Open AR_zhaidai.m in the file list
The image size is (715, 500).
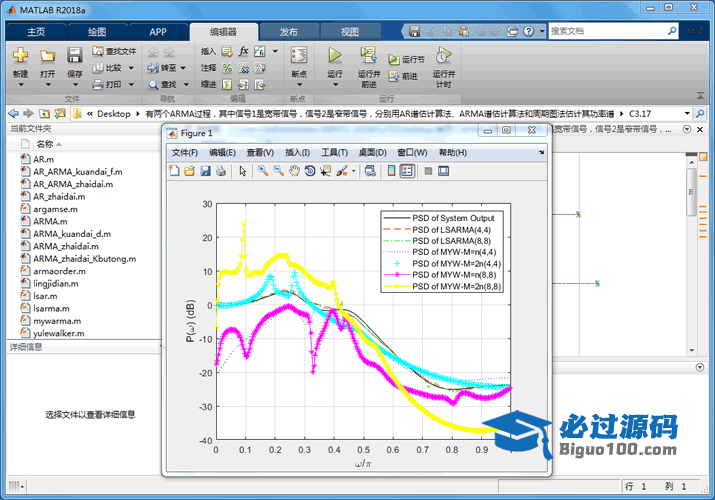pyautogui.click(x=57, y=196)
